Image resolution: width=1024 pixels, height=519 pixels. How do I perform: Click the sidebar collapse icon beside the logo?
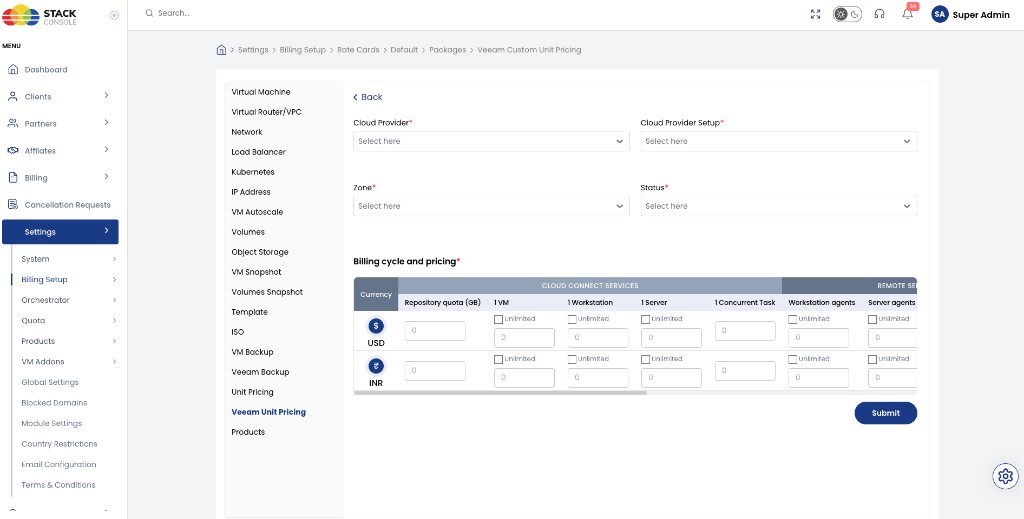point(114,15)
